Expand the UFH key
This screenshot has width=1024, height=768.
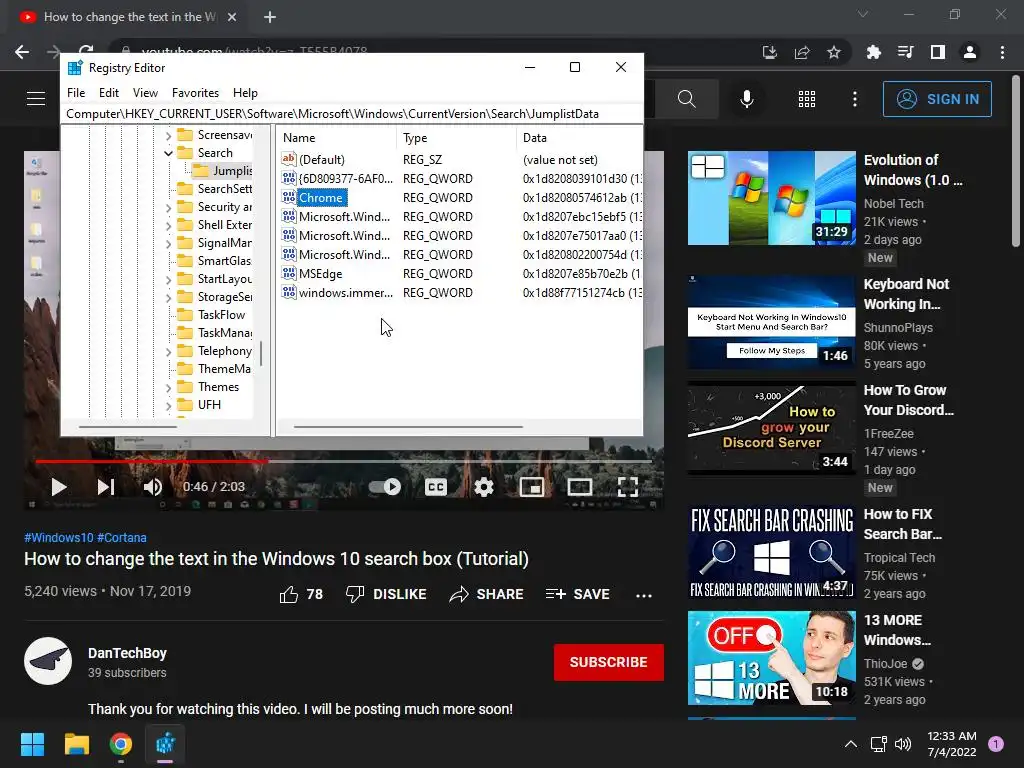pos(168,406)
